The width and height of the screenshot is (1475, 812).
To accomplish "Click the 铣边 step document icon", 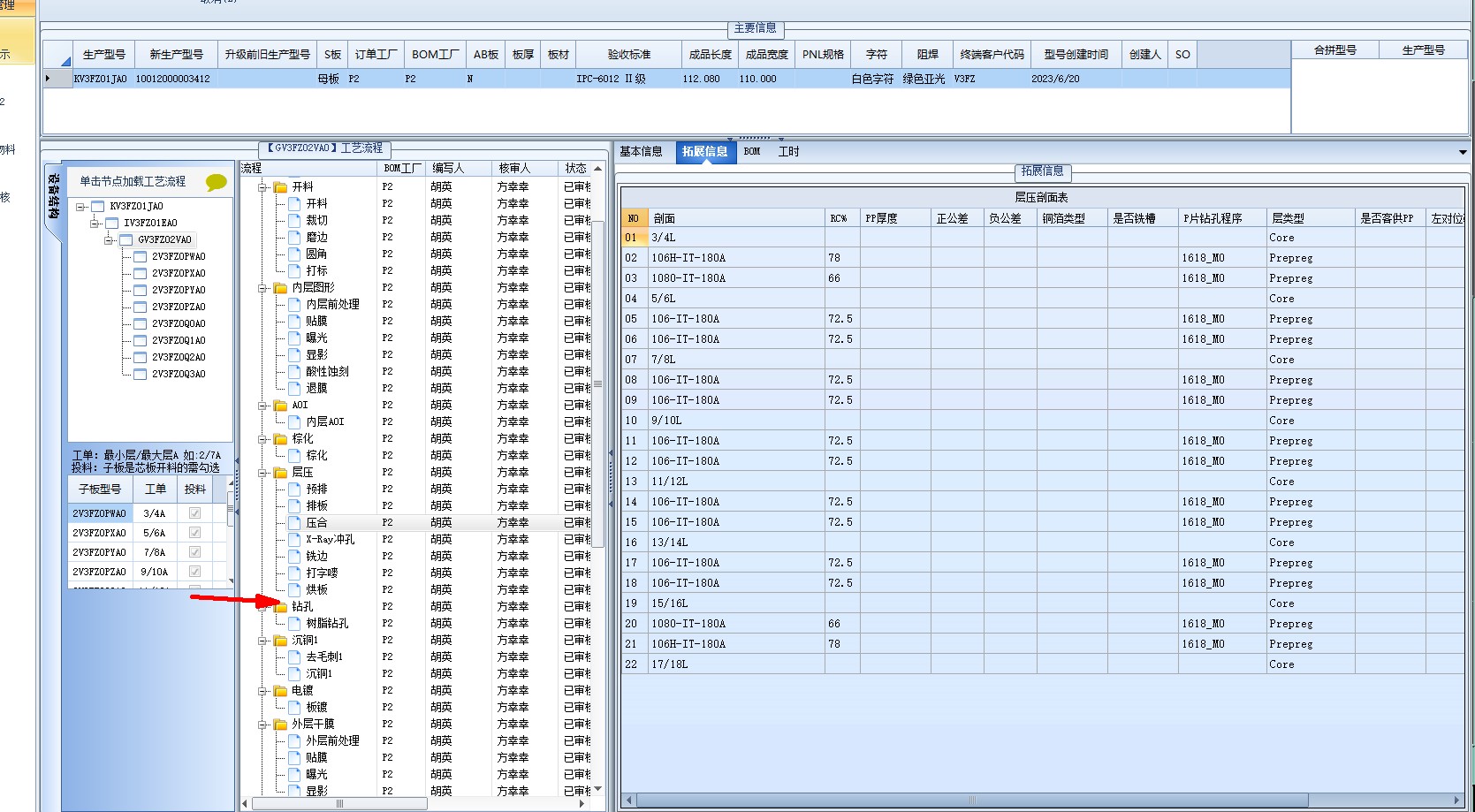I will point(295,557).
